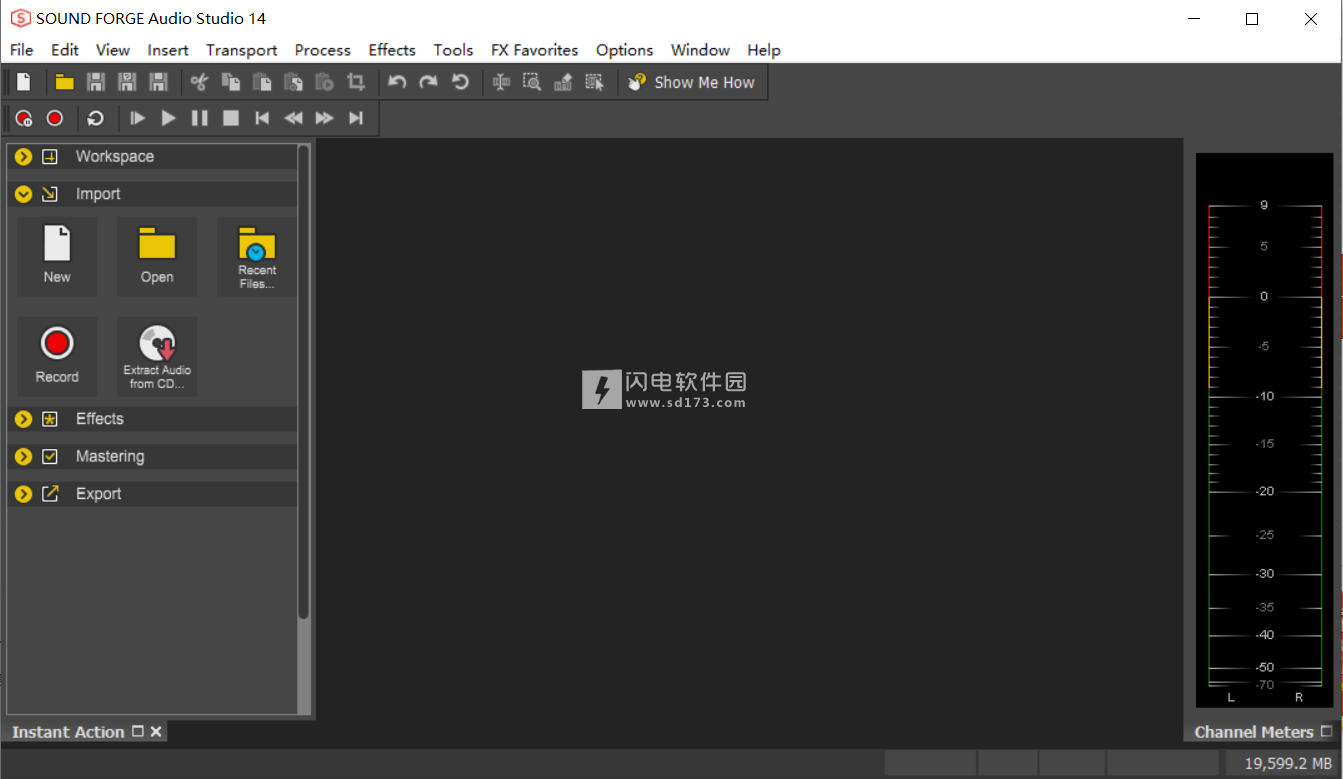Open the View menu

coord(113,50)
